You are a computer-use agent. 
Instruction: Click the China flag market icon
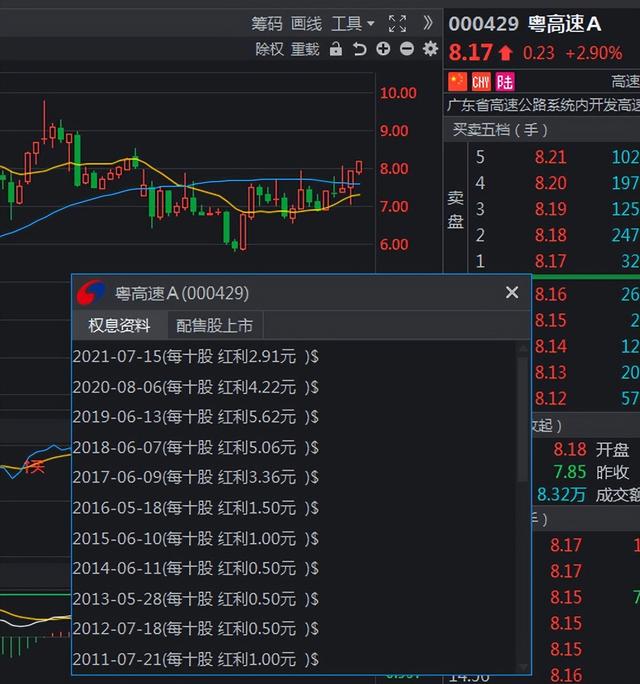click(458, 81)
